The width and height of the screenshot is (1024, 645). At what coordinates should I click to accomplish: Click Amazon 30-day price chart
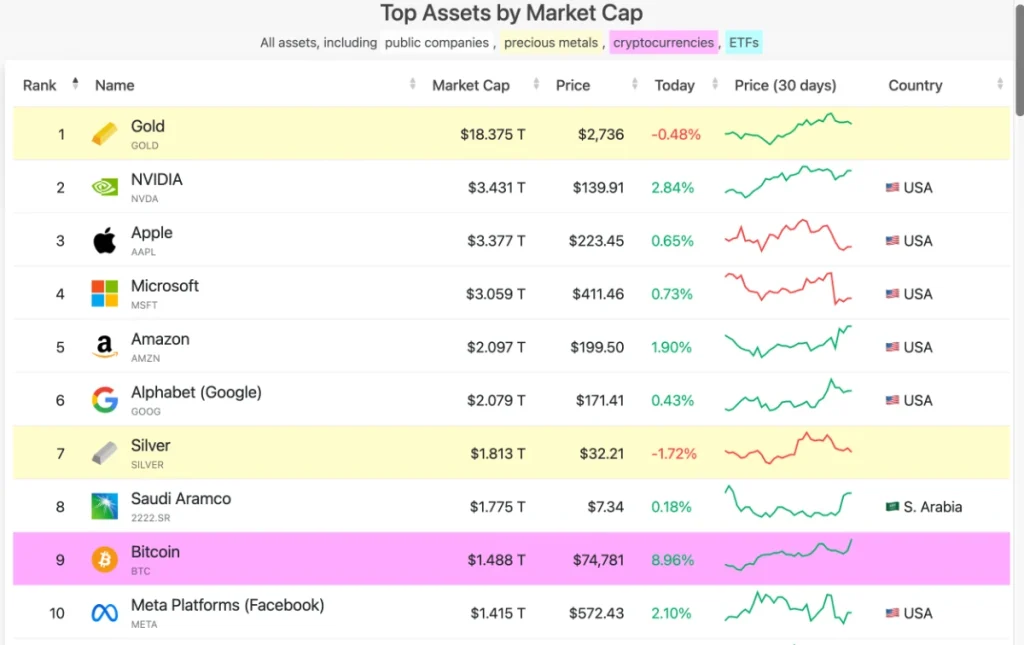tap(788, 341)
